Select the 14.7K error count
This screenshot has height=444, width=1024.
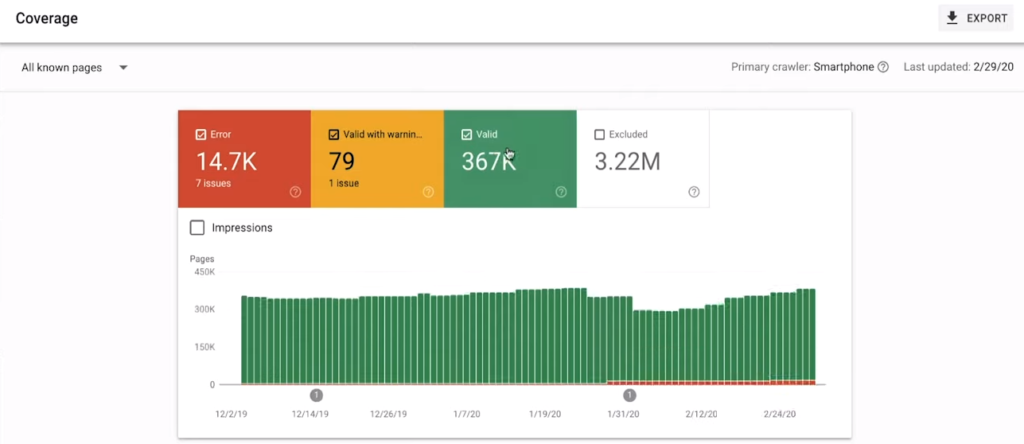point(226,162)
